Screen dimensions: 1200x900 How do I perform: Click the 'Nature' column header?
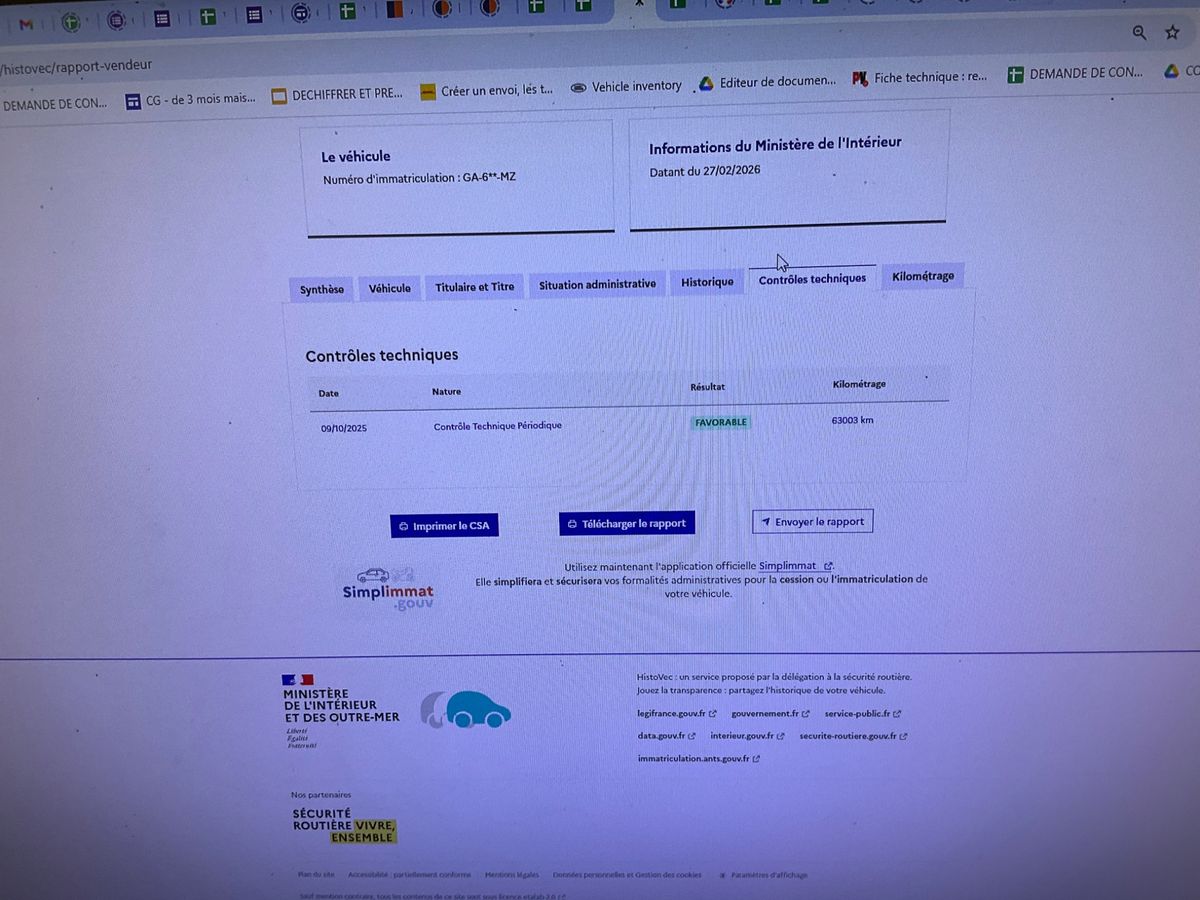pos(446,392)
